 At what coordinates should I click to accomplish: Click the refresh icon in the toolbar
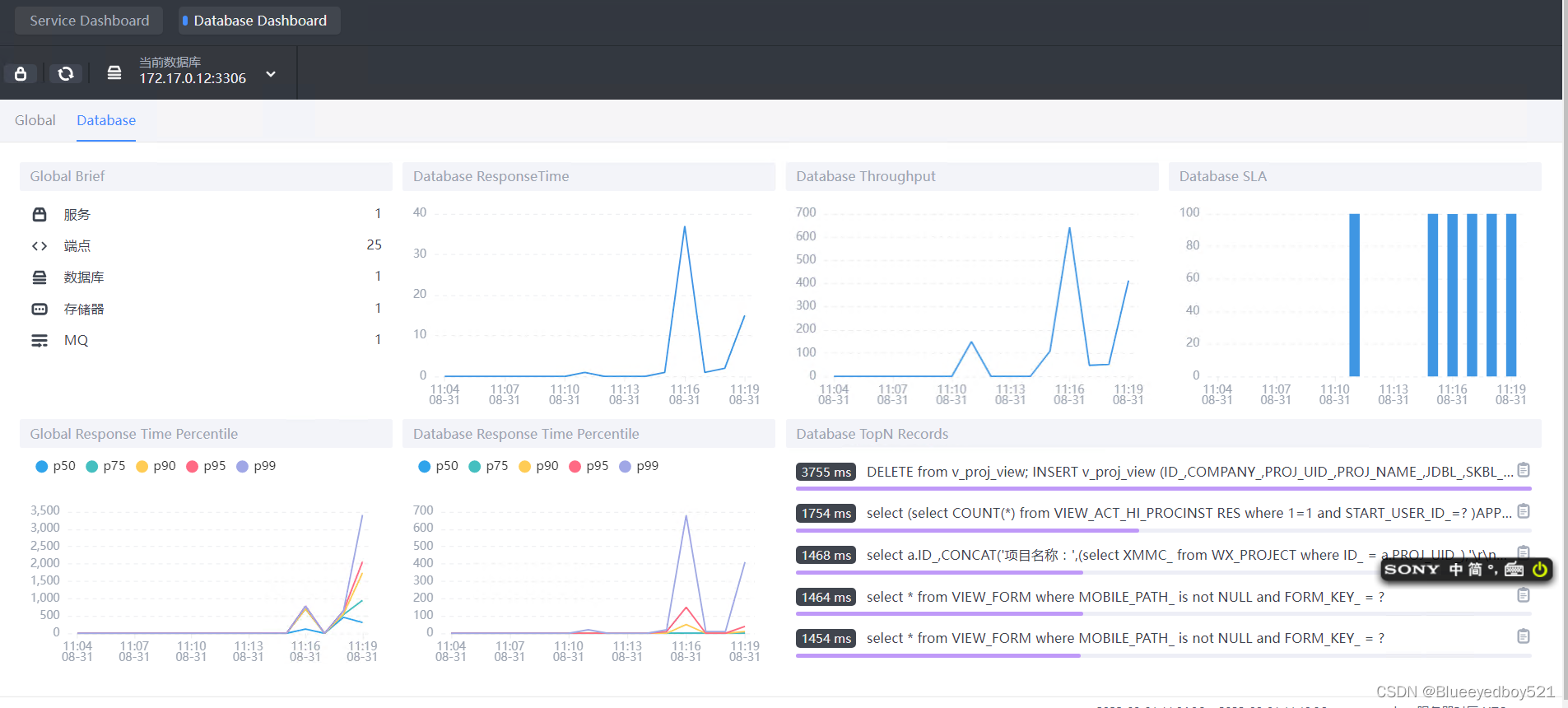[x=66, y=74]
